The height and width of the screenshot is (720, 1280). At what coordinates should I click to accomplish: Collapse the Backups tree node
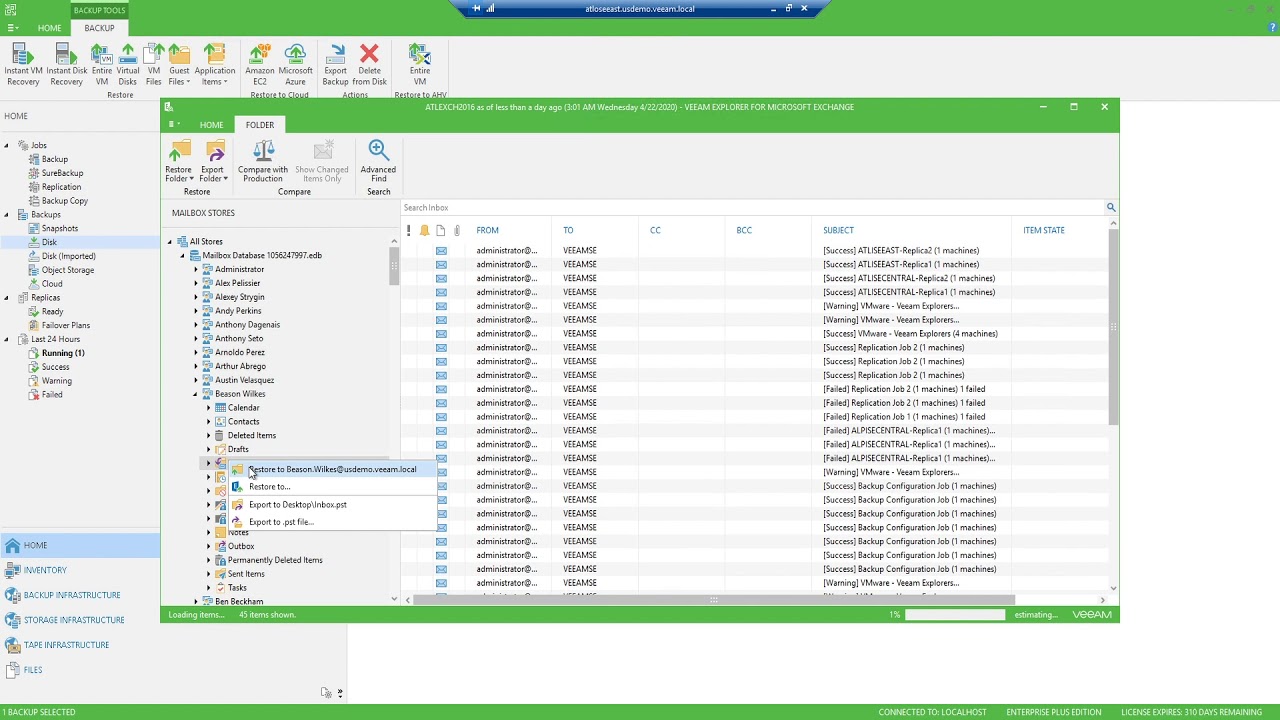coord(7,215)
